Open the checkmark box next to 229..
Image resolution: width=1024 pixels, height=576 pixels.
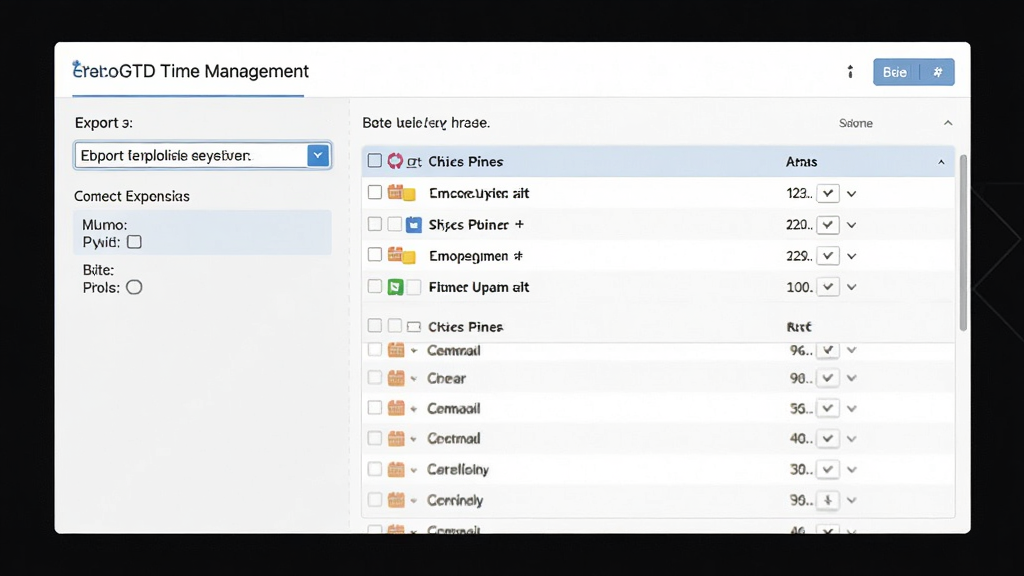pos(827,255)
